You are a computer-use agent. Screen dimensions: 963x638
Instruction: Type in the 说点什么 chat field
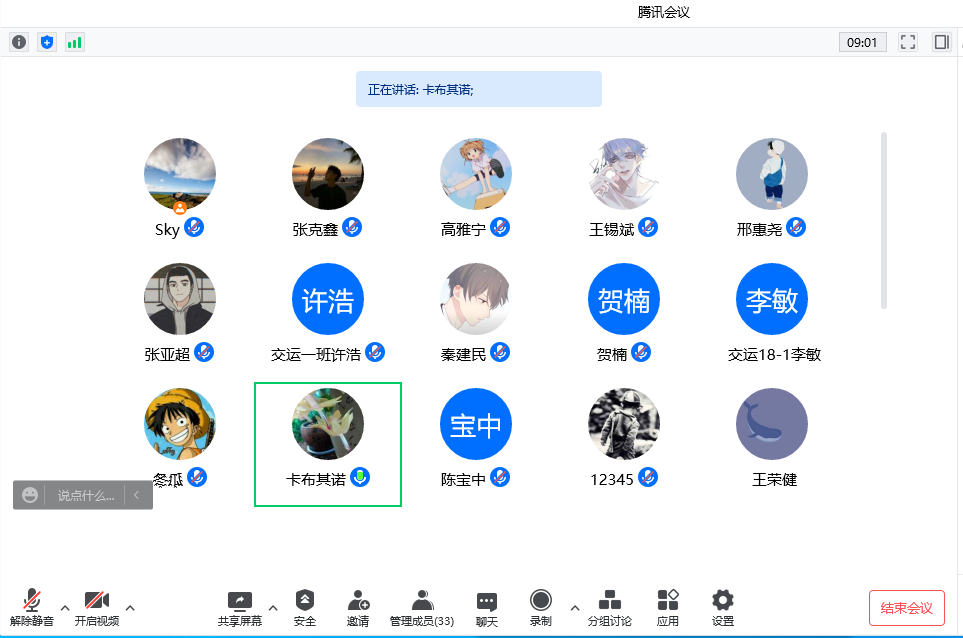tap(85, 495)
